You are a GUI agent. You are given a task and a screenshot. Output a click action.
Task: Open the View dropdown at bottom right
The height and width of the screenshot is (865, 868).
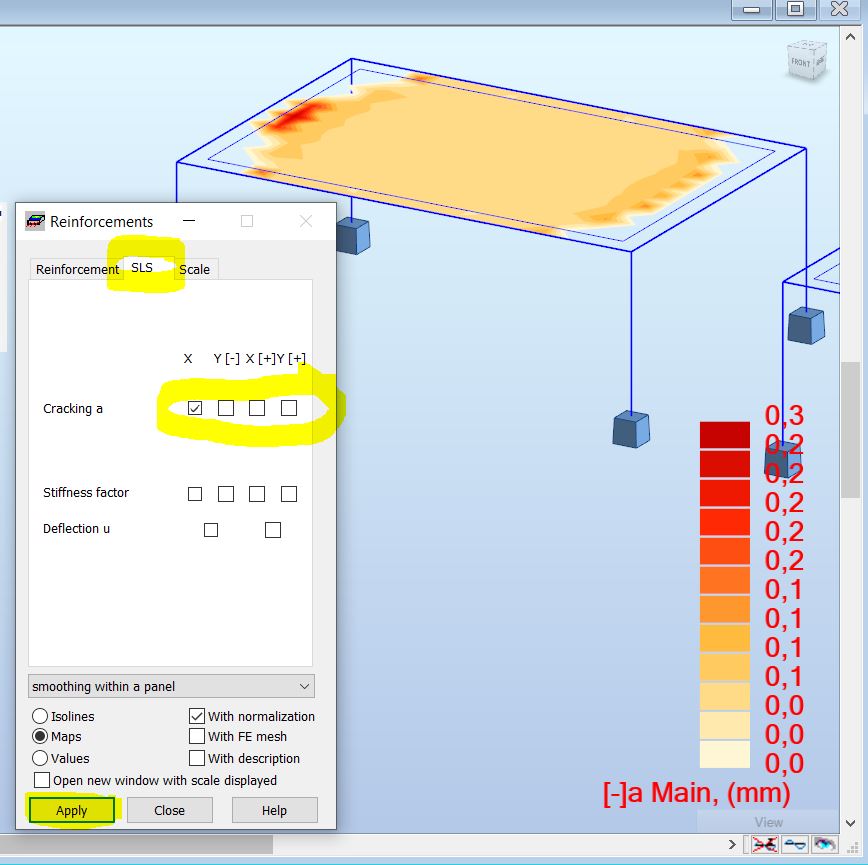click(768, 821)
